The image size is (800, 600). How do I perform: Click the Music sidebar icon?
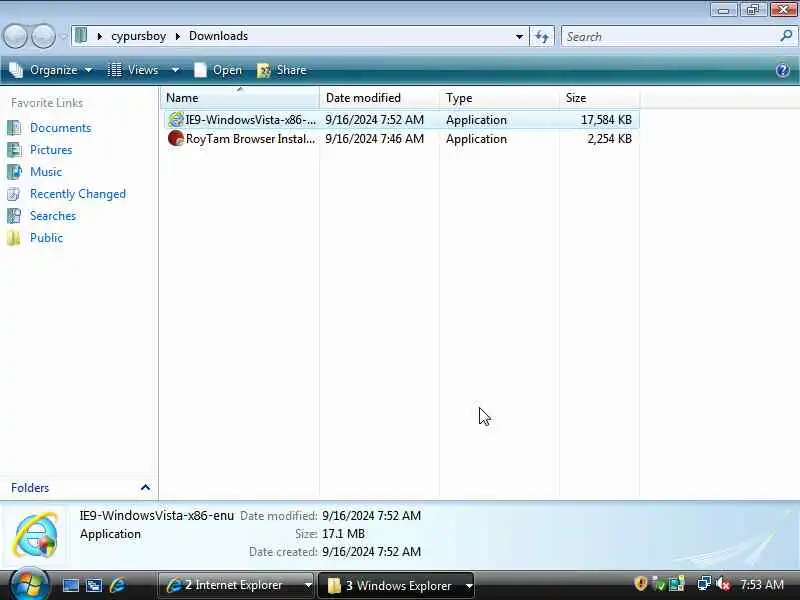(14, 171)
